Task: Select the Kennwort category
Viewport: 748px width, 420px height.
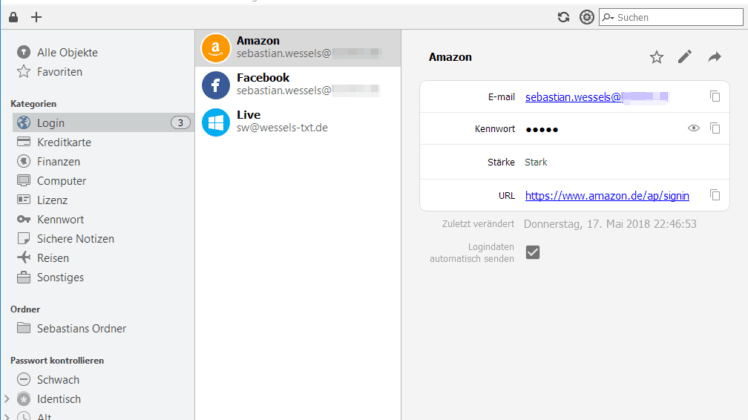Action: (x=50, y=220)
